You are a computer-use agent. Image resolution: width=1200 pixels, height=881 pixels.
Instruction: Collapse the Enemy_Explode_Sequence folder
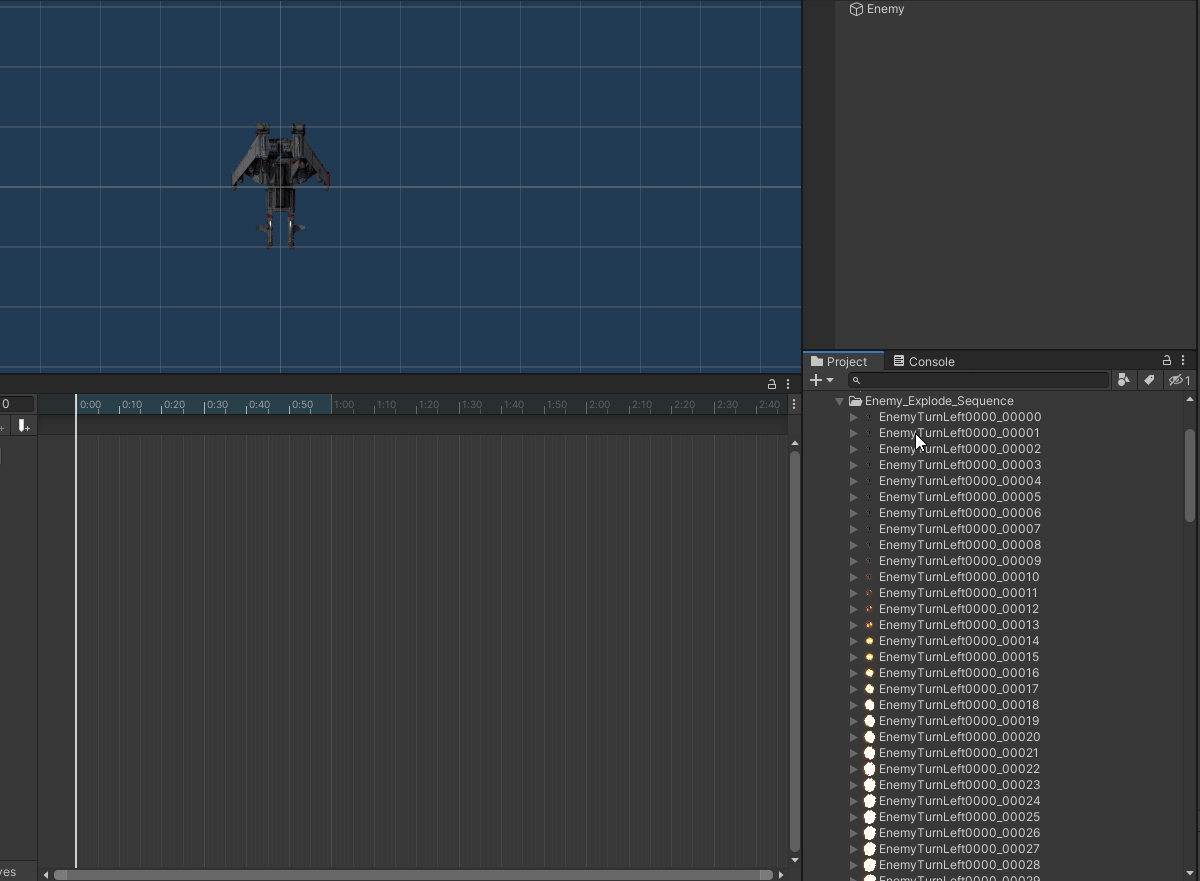pyautogui.click(x=840, y=400)
